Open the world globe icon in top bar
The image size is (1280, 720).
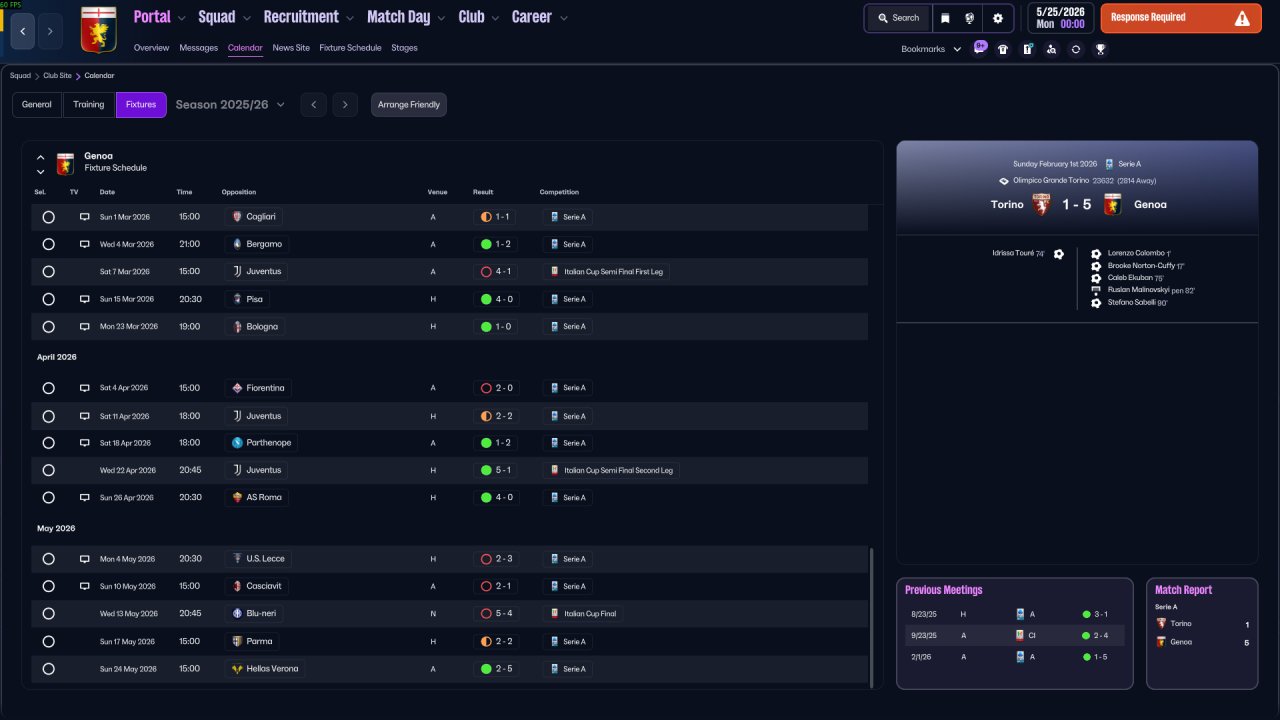[970, 18]
